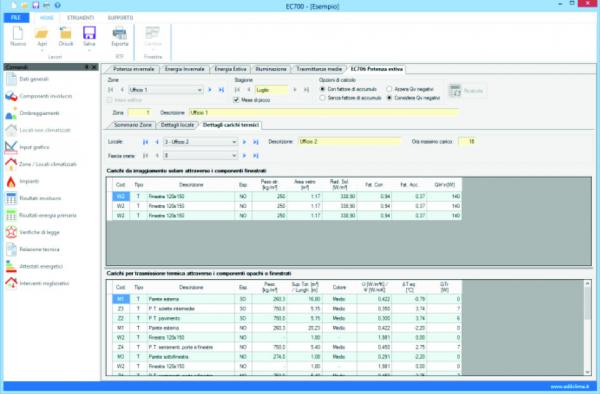Viewport: 600px width, 394px height.
Task: Click the Stagione field showing Luglio
Action: coord(271,90)
